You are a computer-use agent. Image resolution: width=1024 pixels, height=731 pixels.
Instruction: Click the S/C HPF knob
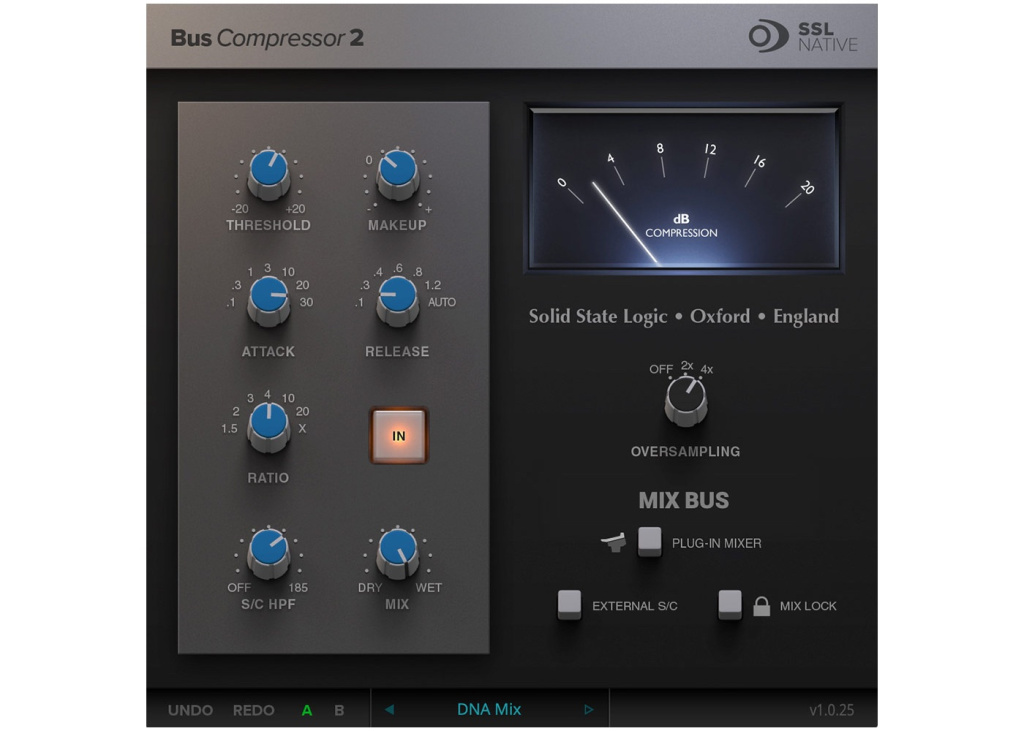click(268, 553)
